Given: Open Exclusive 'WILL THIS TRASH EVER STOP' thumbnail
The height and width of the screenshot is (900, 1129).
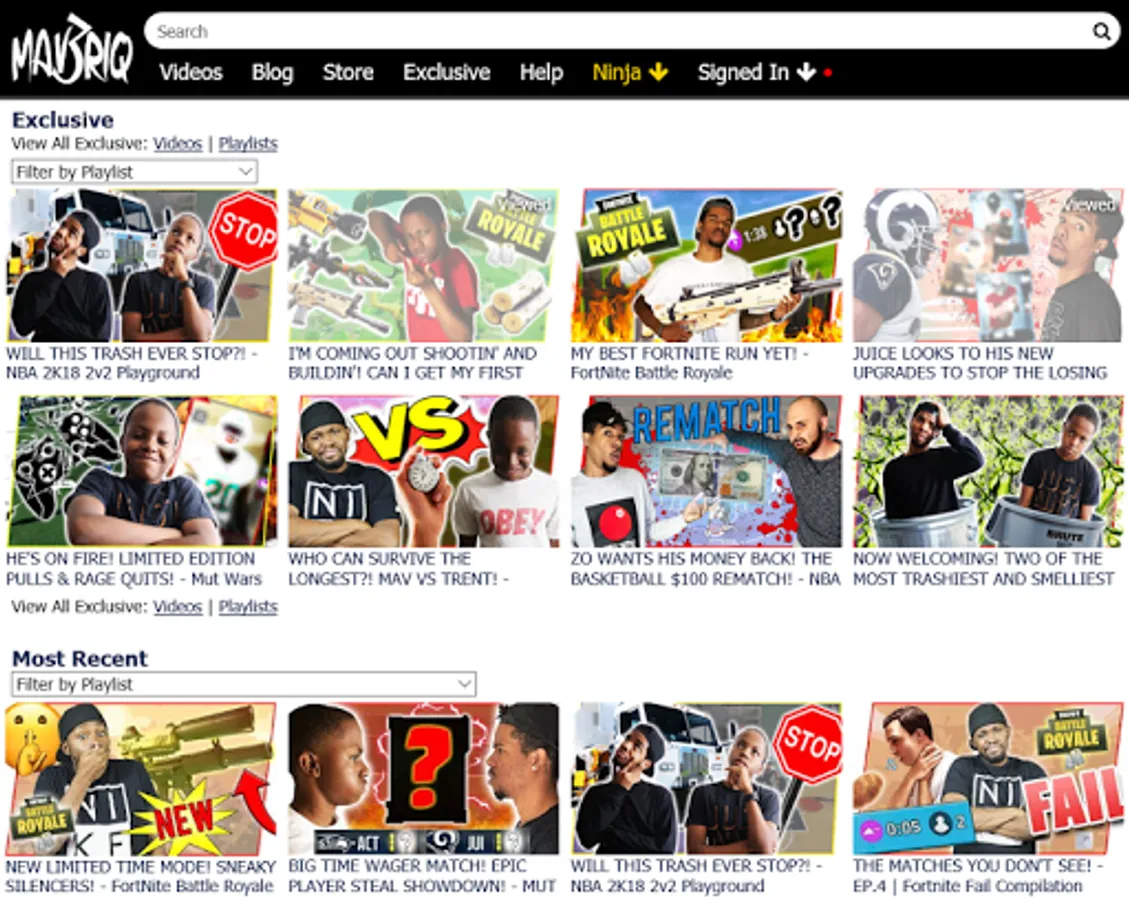Looking at the screenshot, I should click(142, 265).
